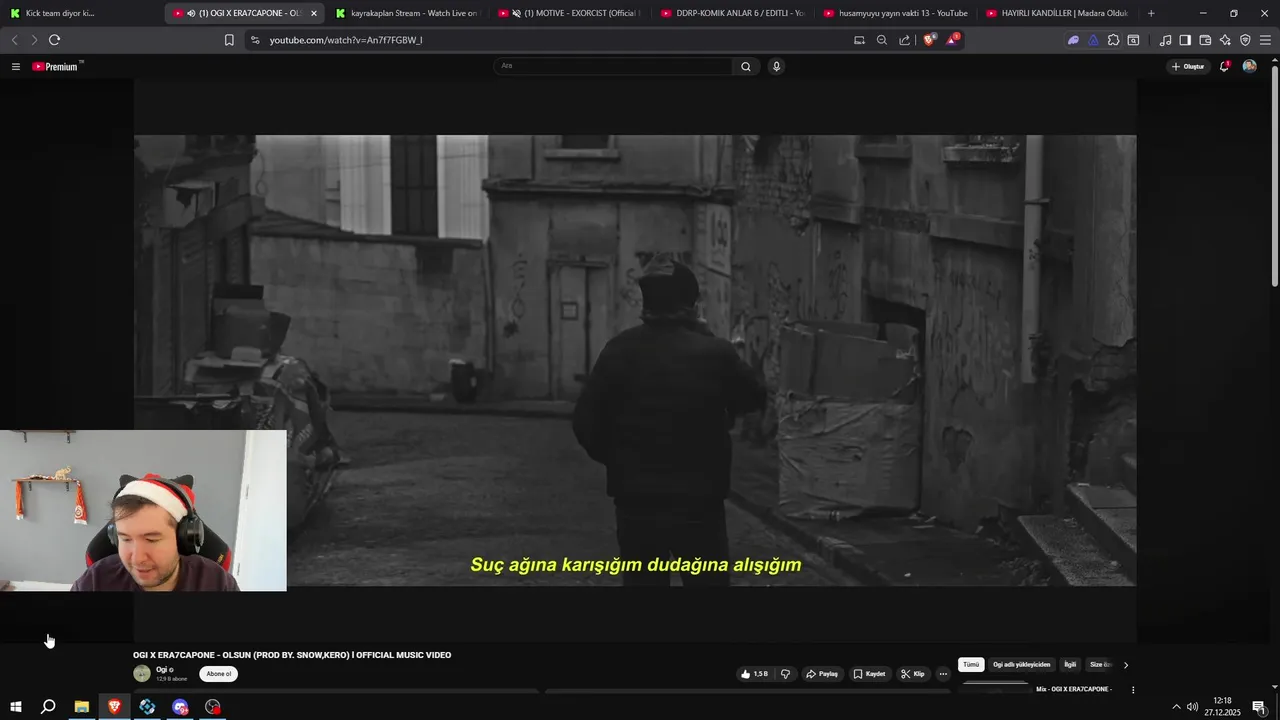The width and height of the screenshot is (1280, 720).
Task: Open Brave Rewards triangle icon
Action: pos(952,40)
